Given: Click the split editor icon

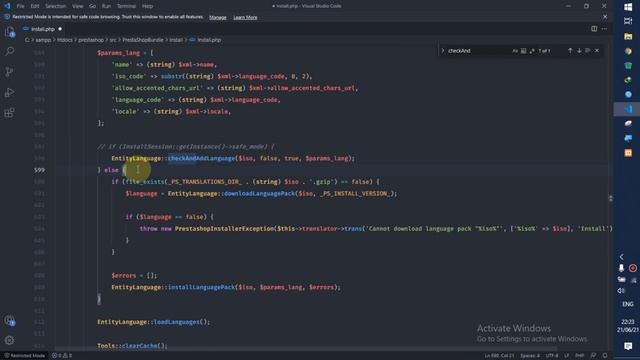Looking at the screenshot, I should [x=594, y=29].
